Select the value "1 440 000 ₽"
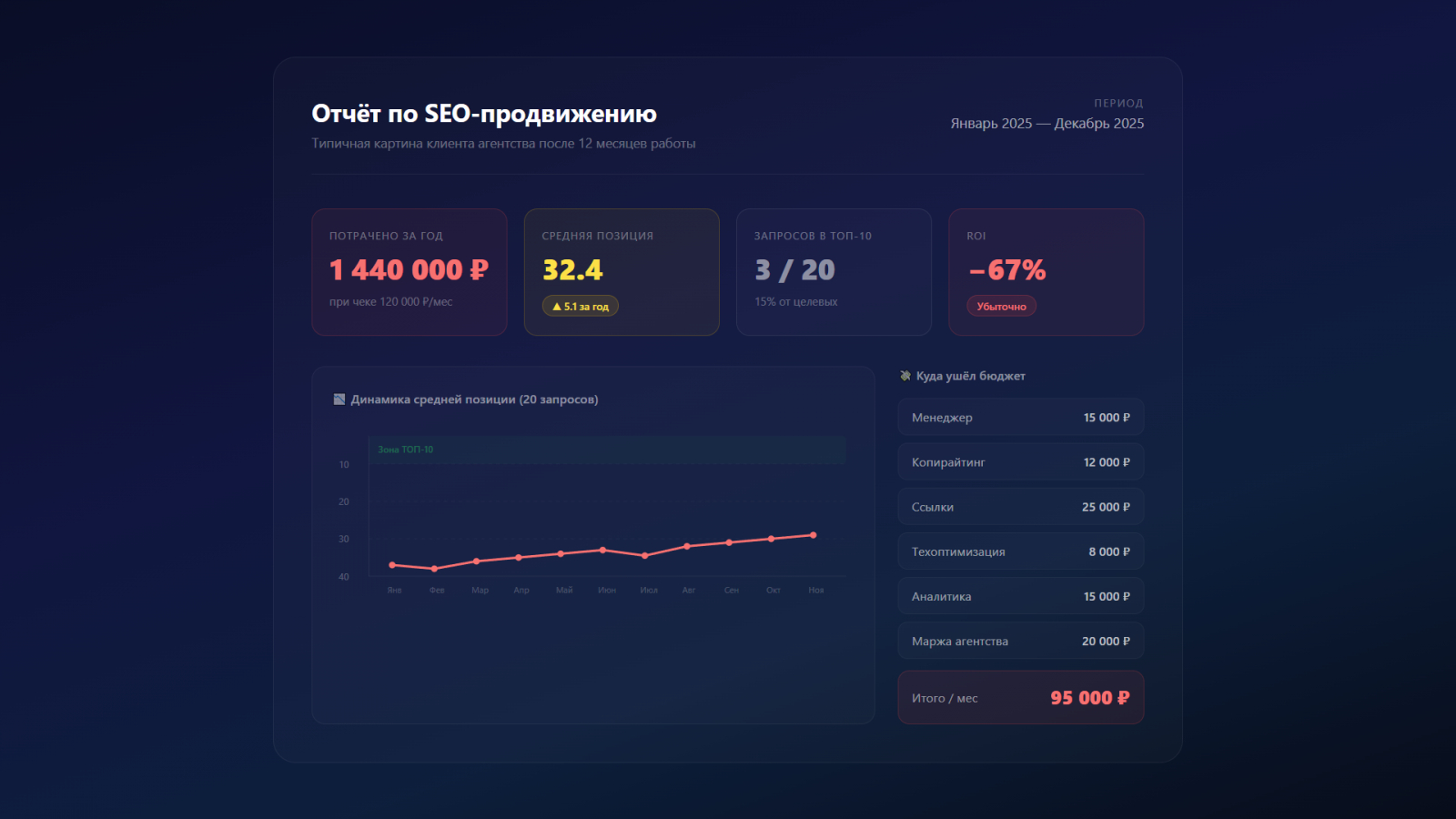1456x819 pixels. 409,270
